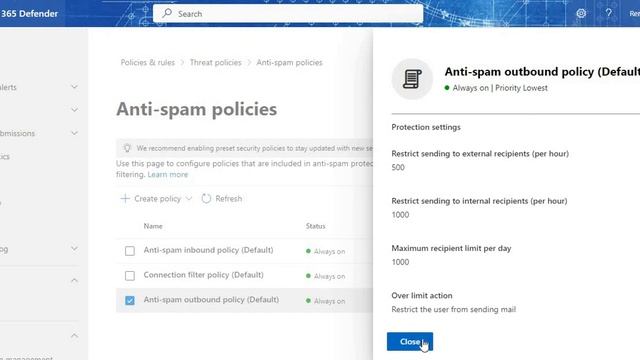Click the submissions item in sidebar
Viewport: 640px width, 360px height.
(17, 133)
